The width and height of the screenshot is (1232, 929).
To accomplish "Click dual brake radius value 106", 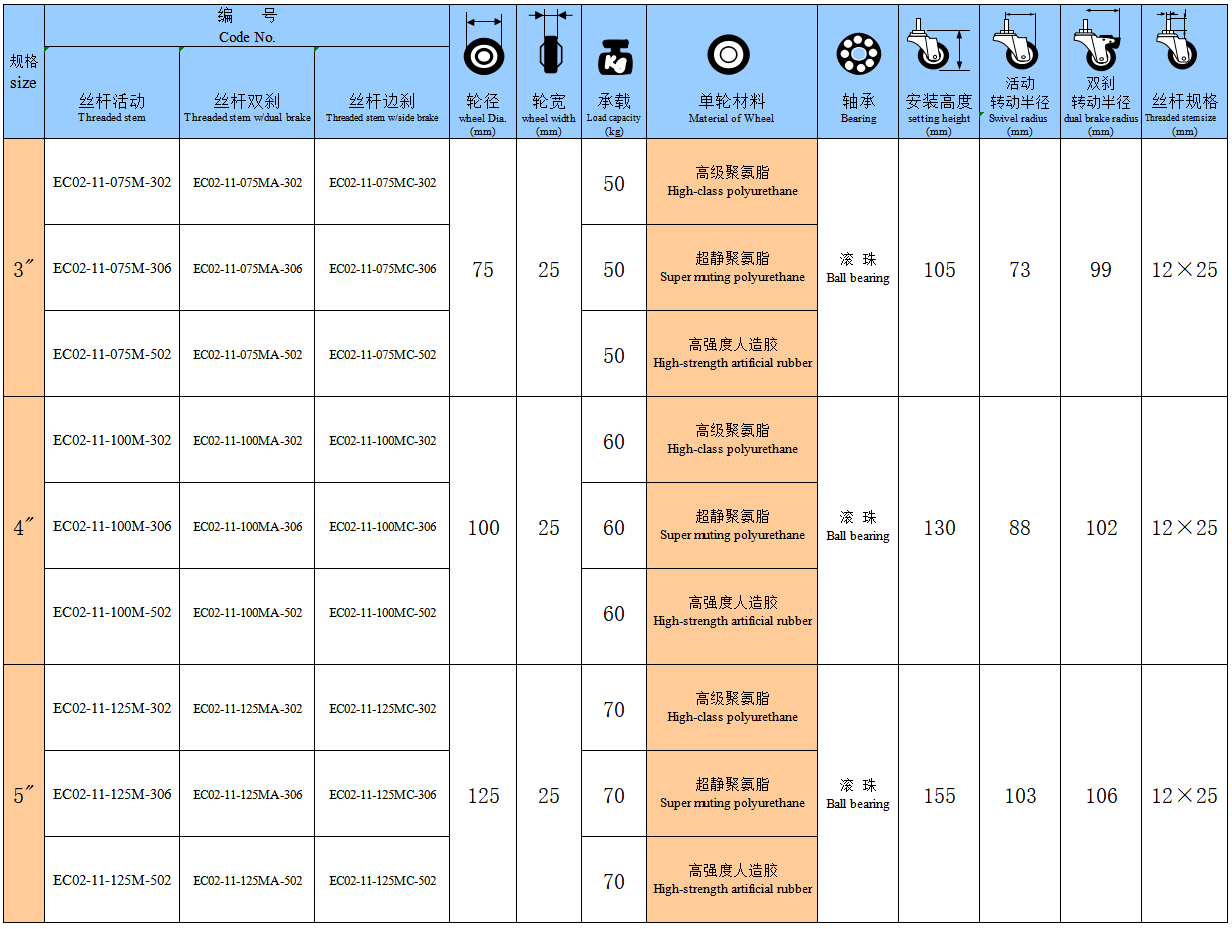I will (1101, 796).
